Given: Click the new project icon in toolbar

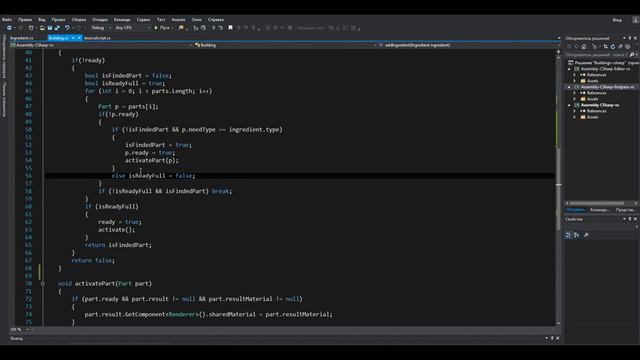Looking at the screenshot, I should 31,28.
